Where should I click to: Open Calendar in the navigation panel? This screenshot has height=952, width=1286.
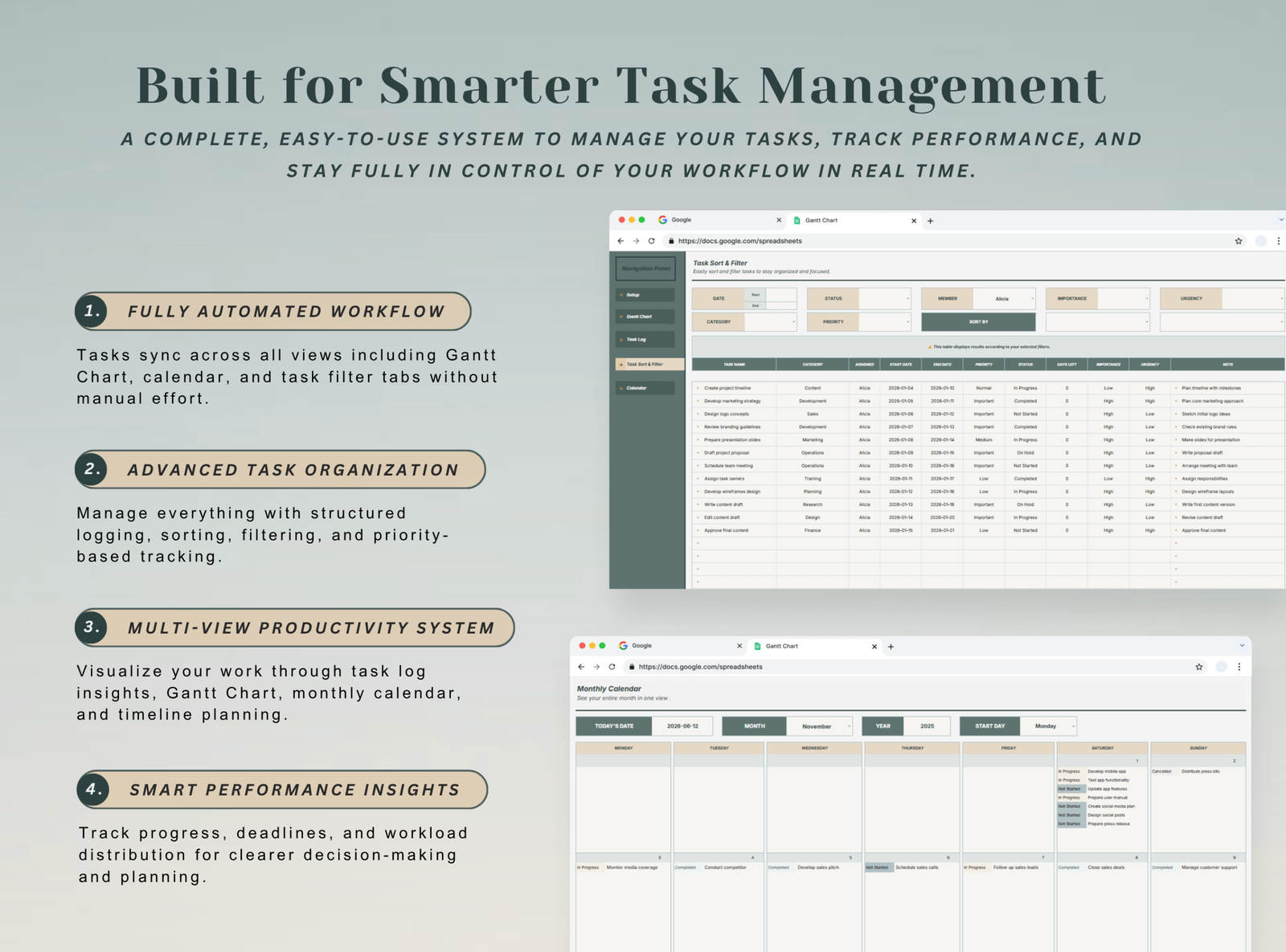click(x=645, y=388)
